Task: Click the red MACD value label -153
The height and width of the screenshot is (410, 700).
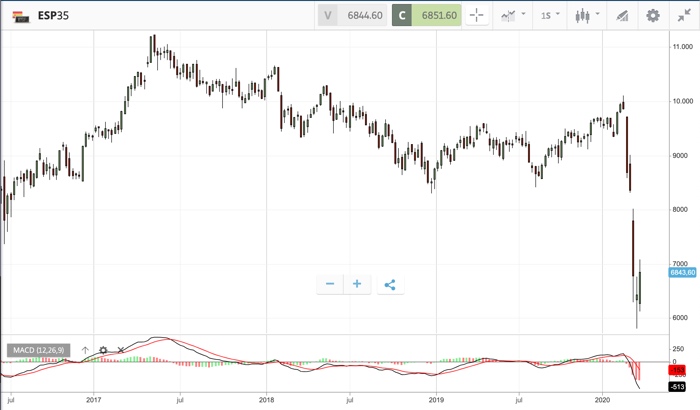Action: click(677, 370)
